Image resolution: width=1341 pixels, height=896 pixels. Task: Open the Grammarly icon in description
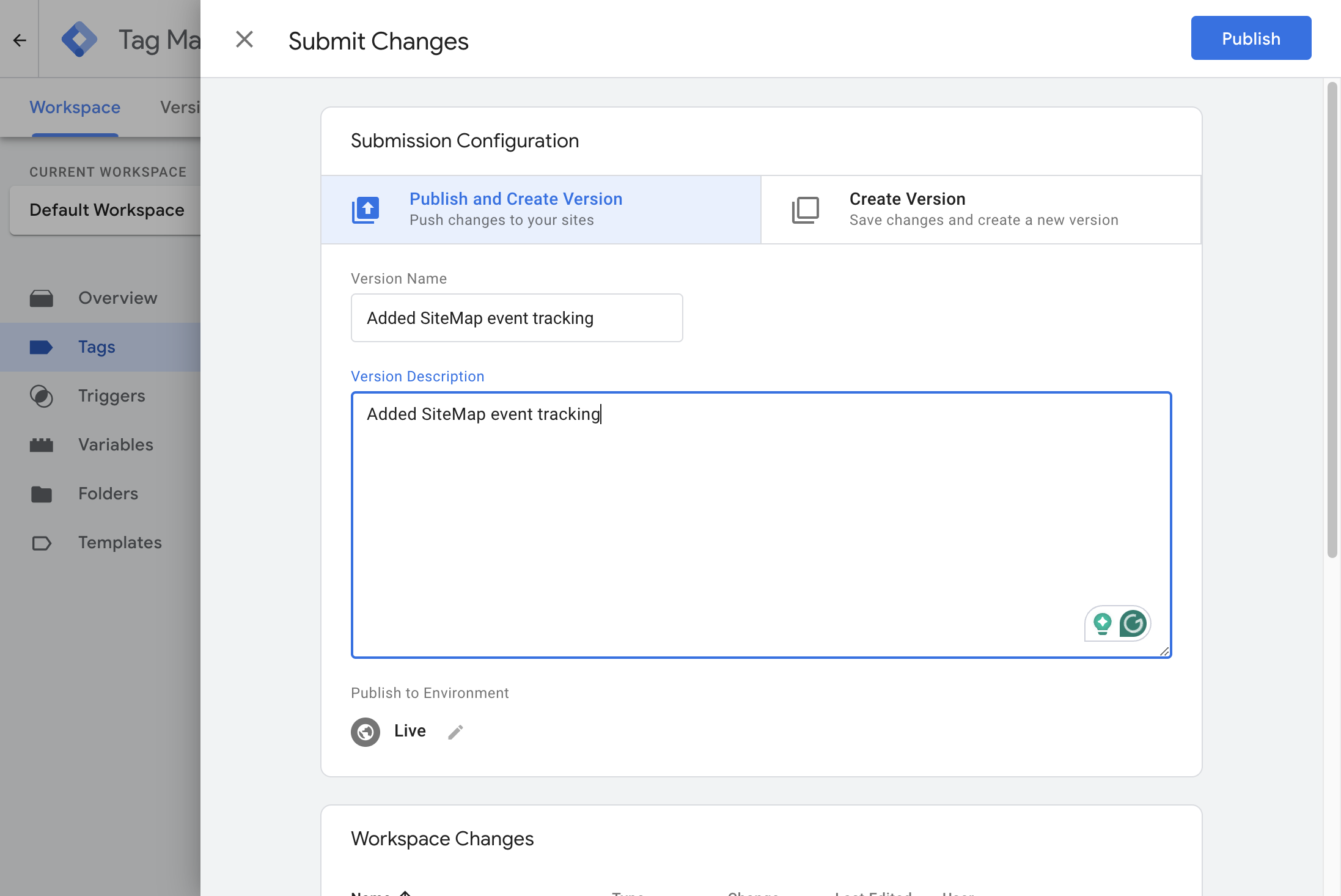coord(1133,623)
